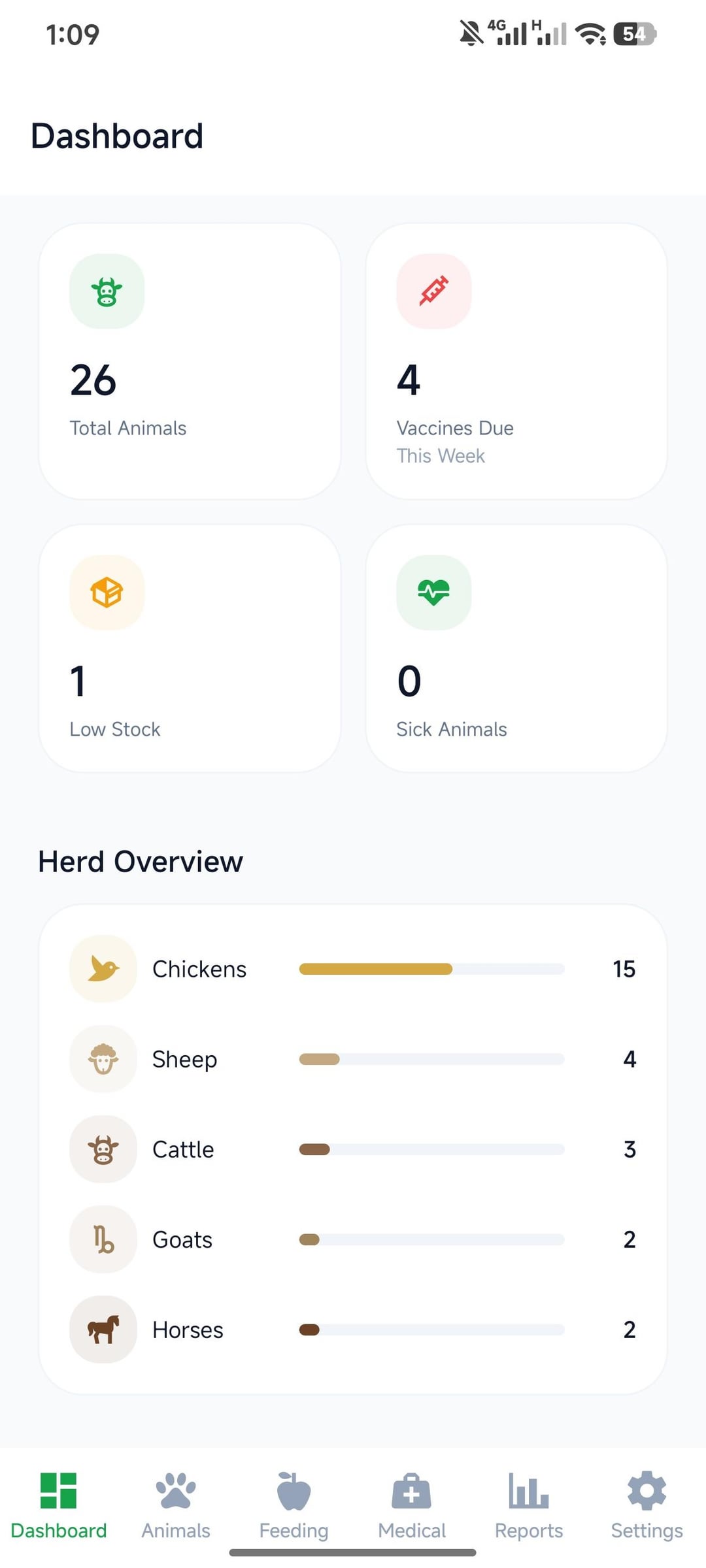Click the Chickens progress bar

pyautogui.click(x=431, y=969)
